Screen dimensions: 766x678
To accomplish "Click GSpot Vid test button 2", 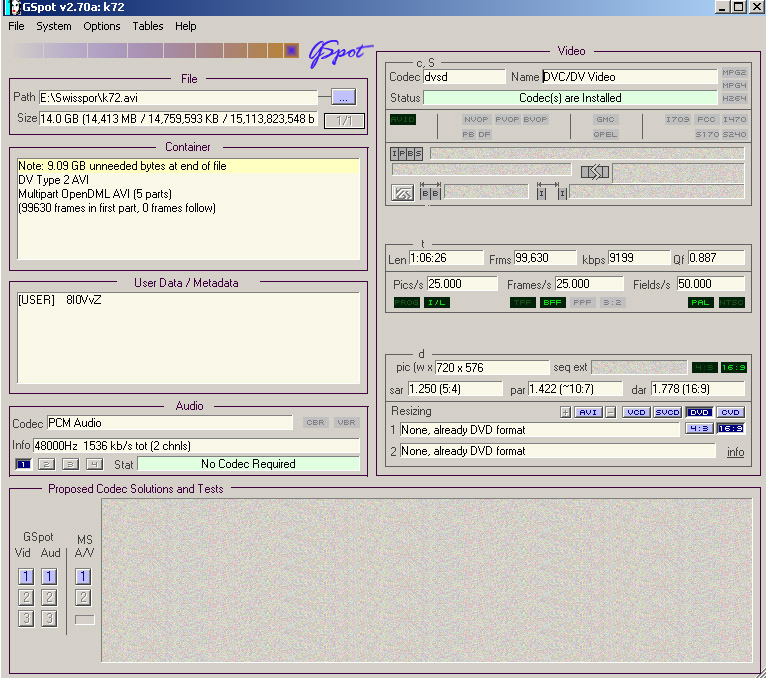I will point(26,597).
